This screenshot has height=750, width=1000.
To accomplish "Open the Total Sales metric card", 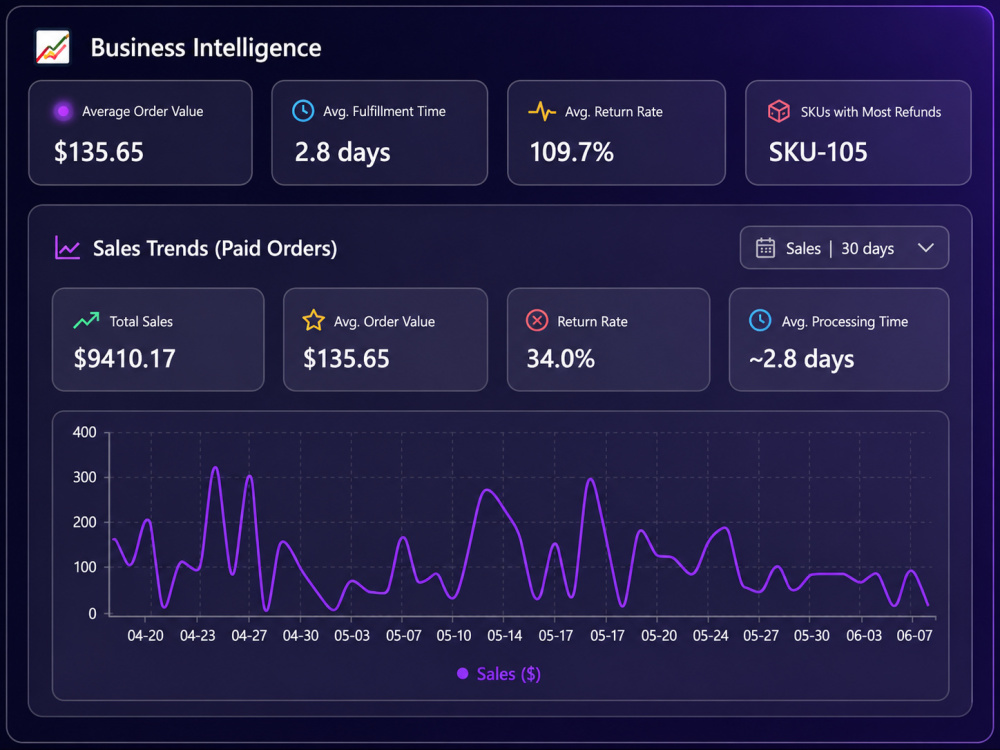I will pos(158,339).
